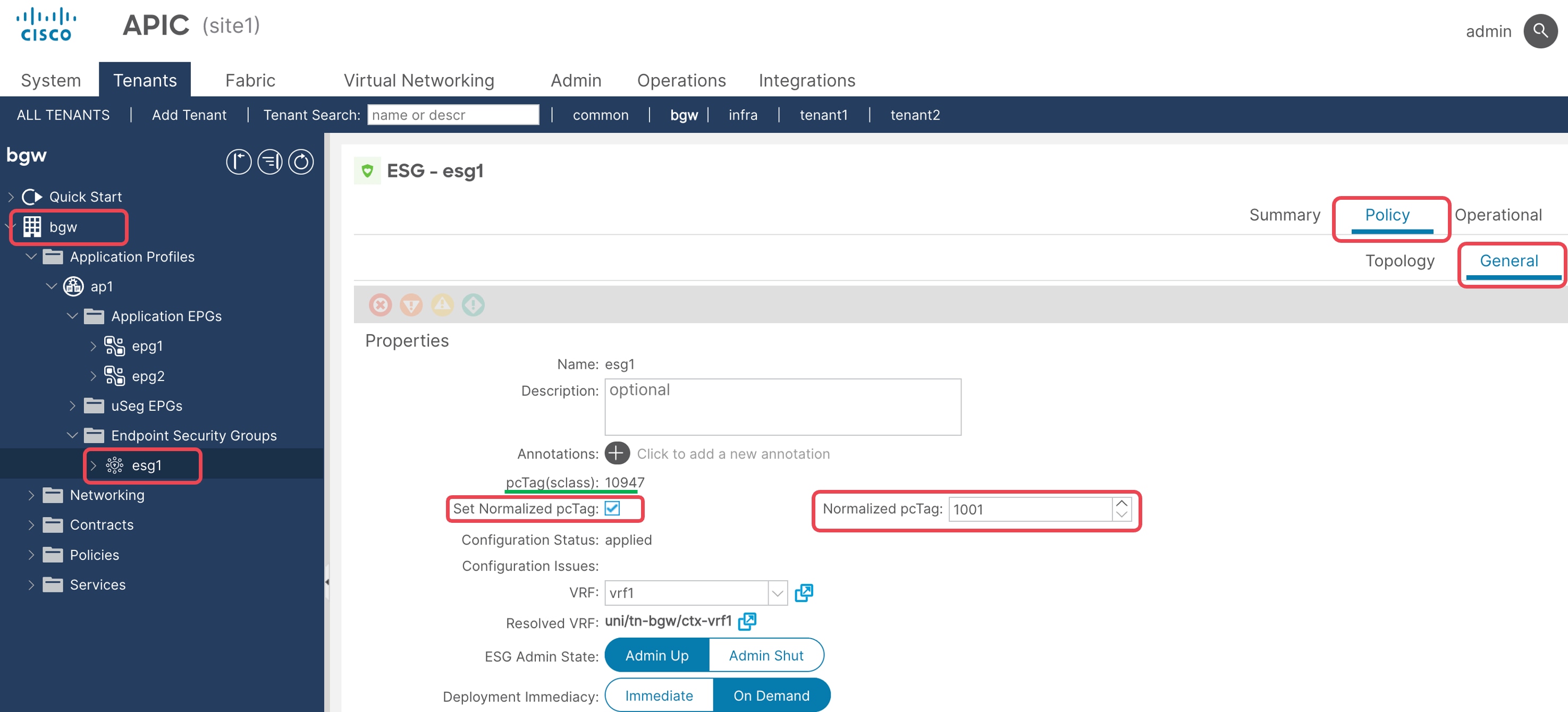Open the tenant2 link
The image size is (1568, 712).
click(915, 115)
